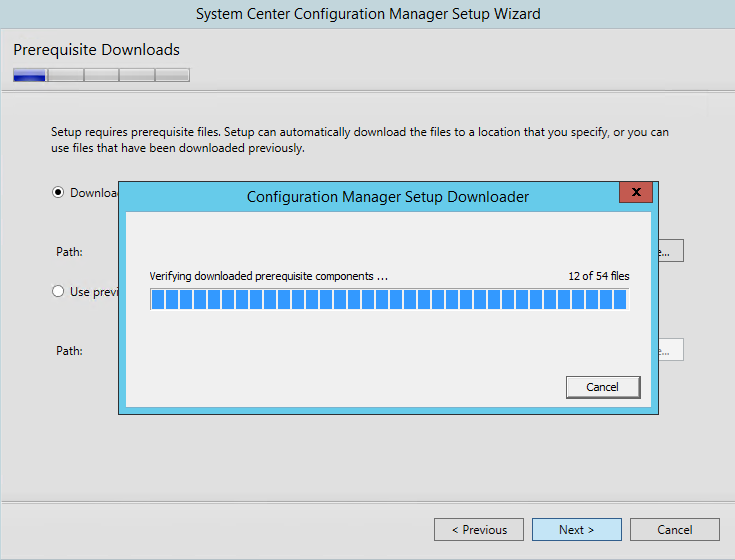Viewport: 735px width, 560px height.
Task: Click the 'Setup requires prerequisite files' description text
Action: click(x=360, y=140)
